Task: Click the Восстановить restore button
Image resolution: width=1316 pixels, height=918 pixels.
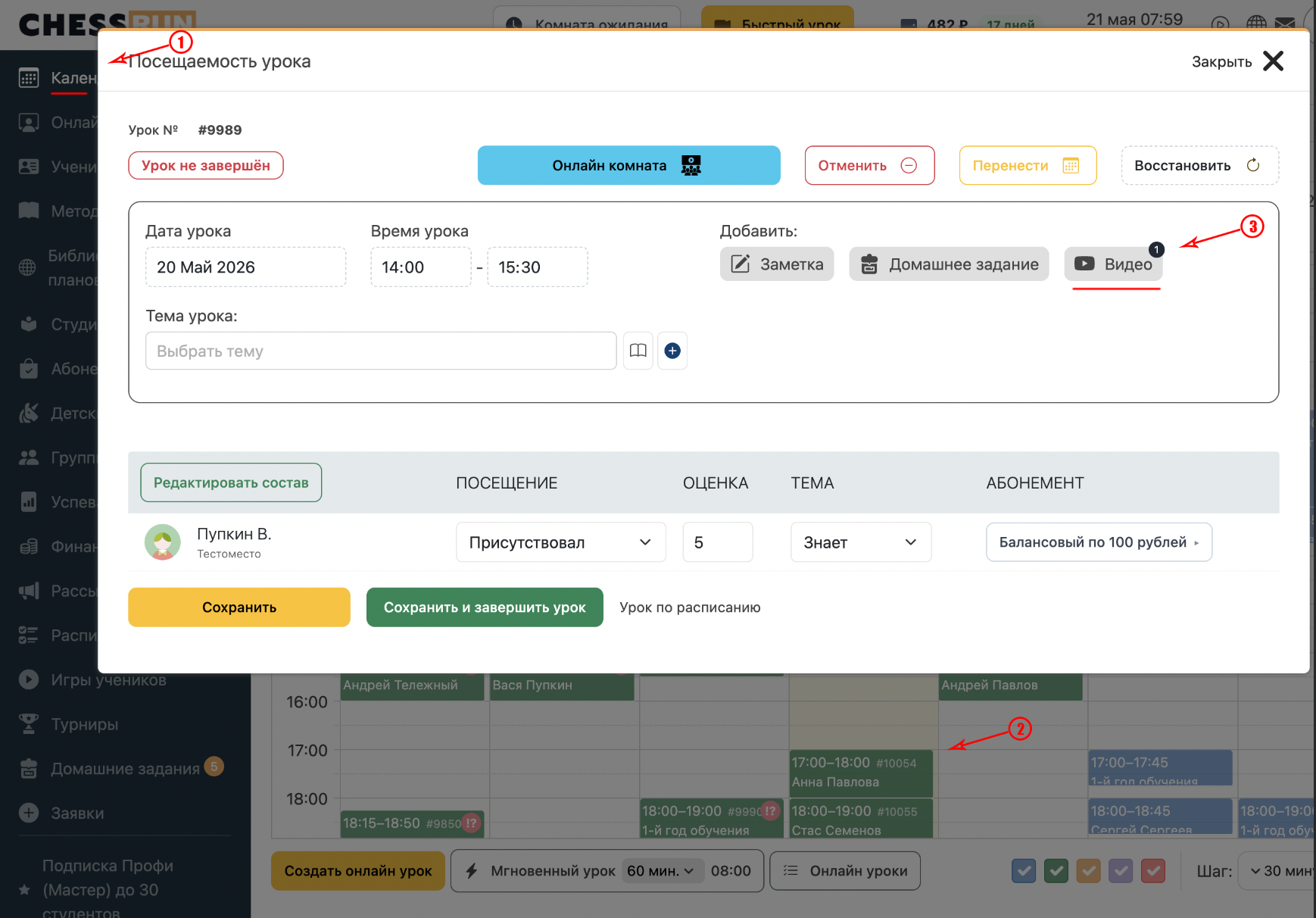Action: [x=1199, y=165]
